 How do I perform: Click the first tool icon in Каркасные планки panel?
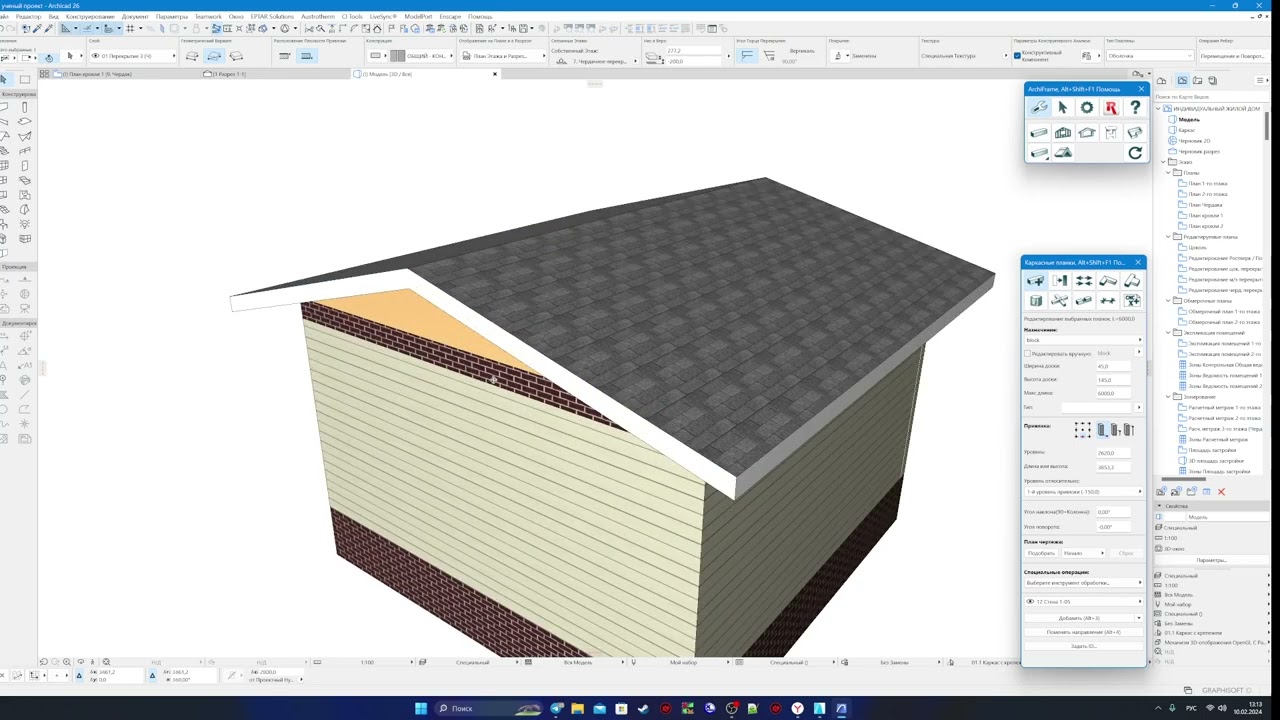(1036, 281)
